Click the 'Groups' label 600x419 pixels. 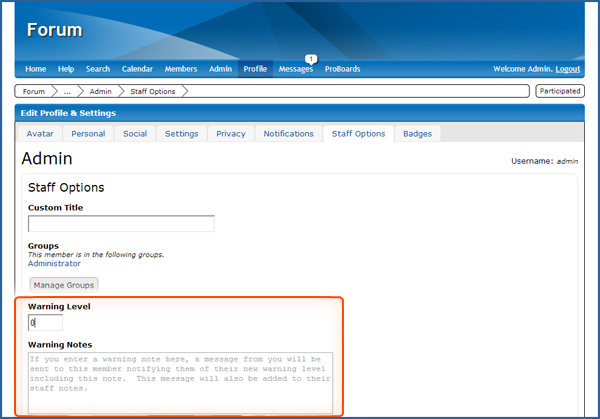point(43,246)
